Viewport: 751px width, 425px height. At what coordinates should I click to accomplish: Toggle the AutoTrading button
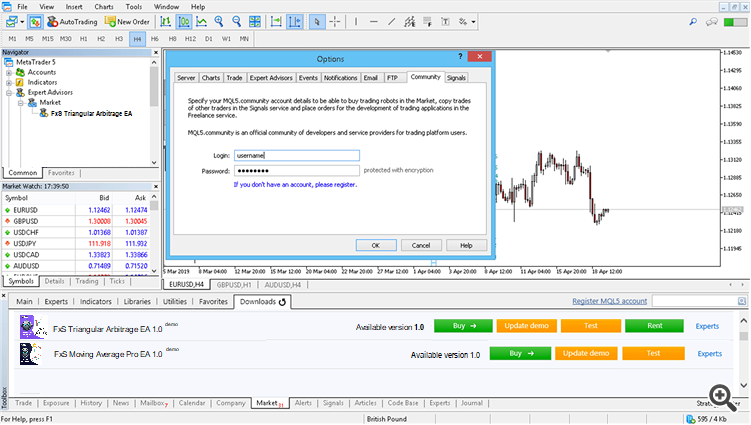[x=72, y=22]
